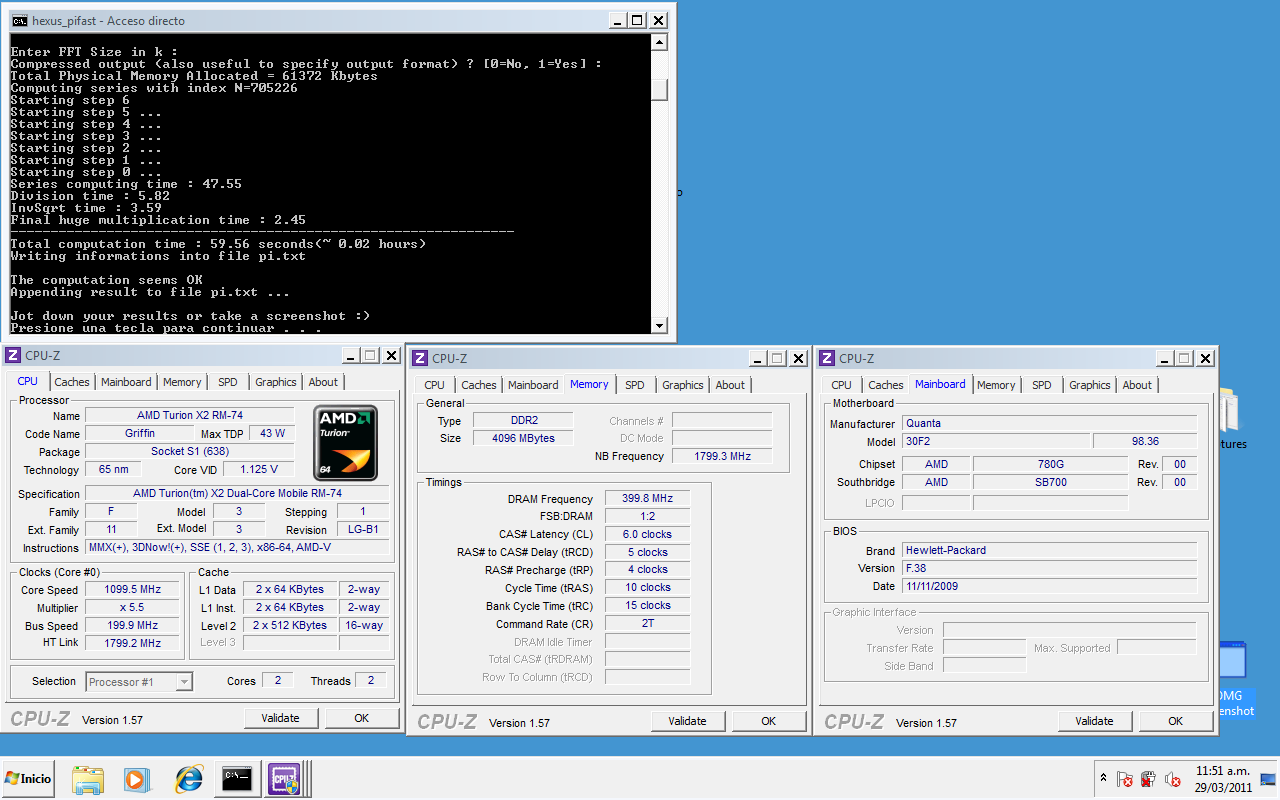The width and height of the screenshot is (1280, 800).
Task: Click the motherboard Manufacturer value Quanta
Action: (1049, 424)
